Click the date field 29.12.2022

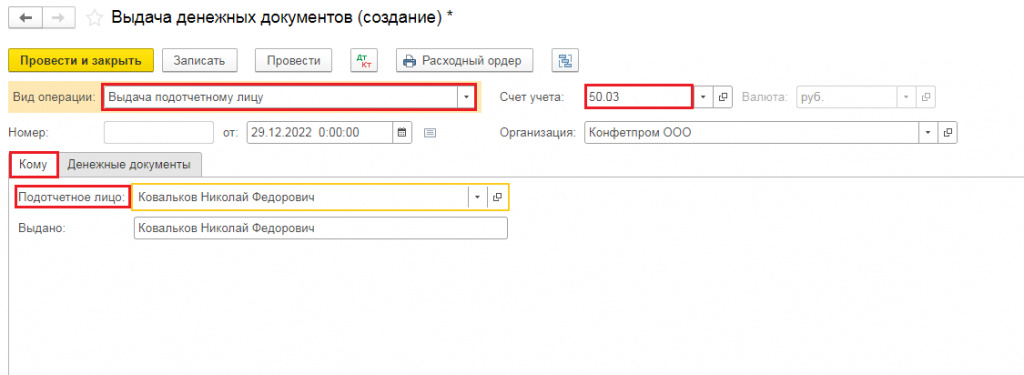click(321, 132)
